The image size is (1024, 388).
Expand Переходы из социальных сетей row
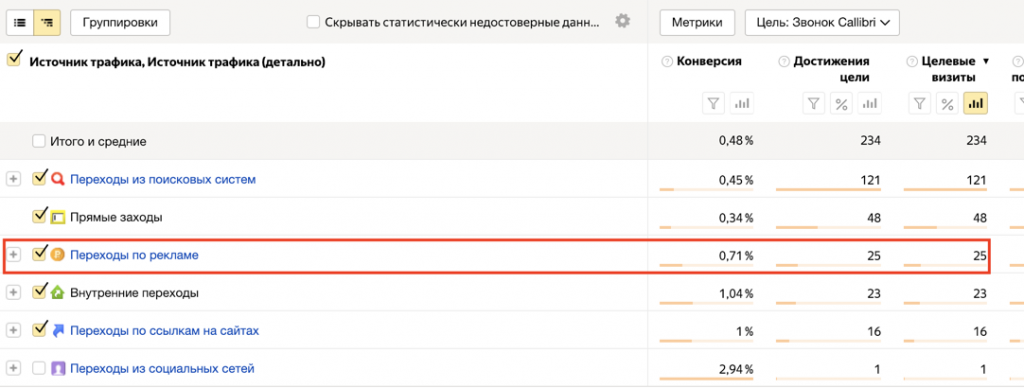[13, 368]
